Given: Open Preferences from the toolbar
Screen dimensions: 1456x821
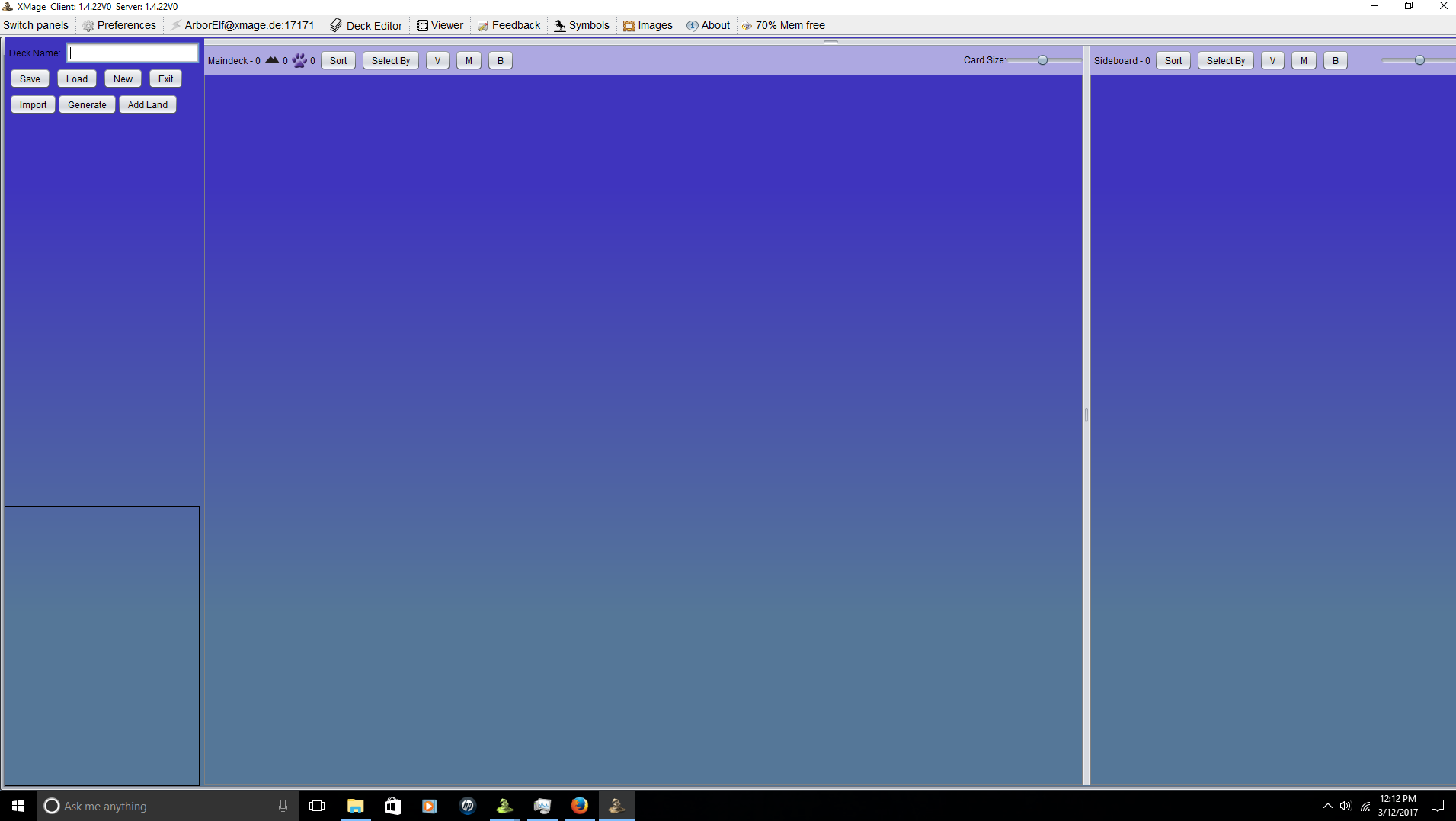Looking at the screenshot, I should point(119,25).
